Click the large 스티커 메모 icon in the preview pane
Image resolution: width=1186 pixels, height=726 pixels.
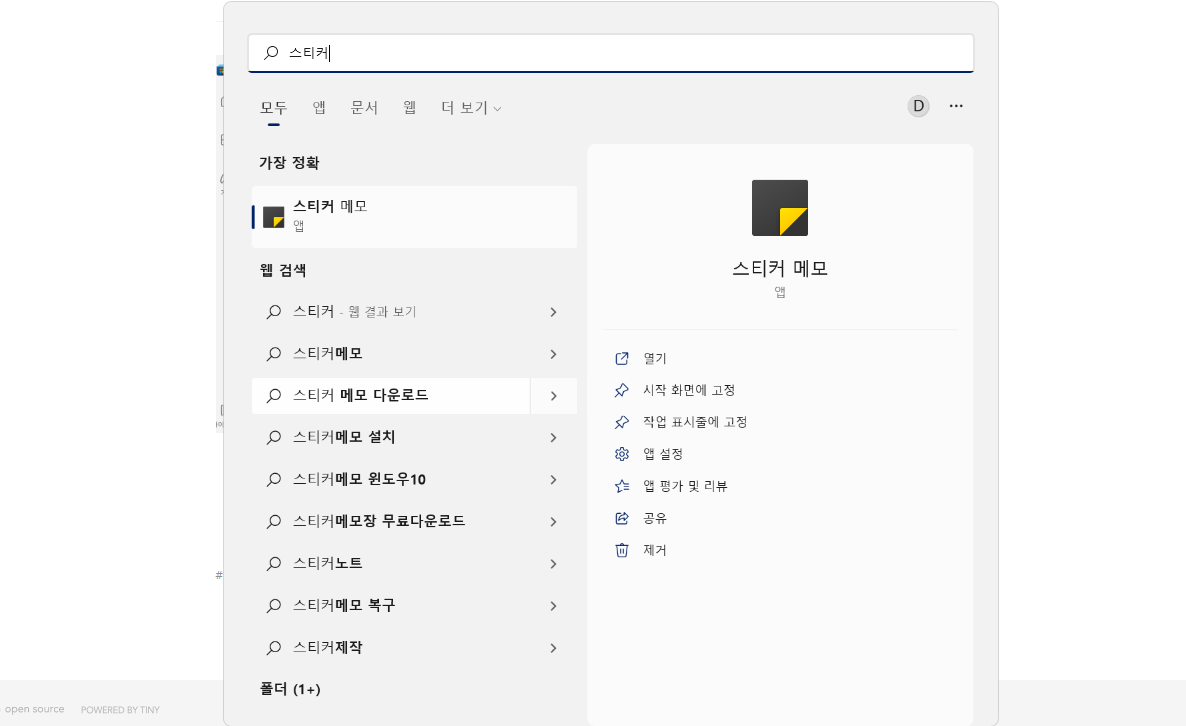(x=780, y=208)
